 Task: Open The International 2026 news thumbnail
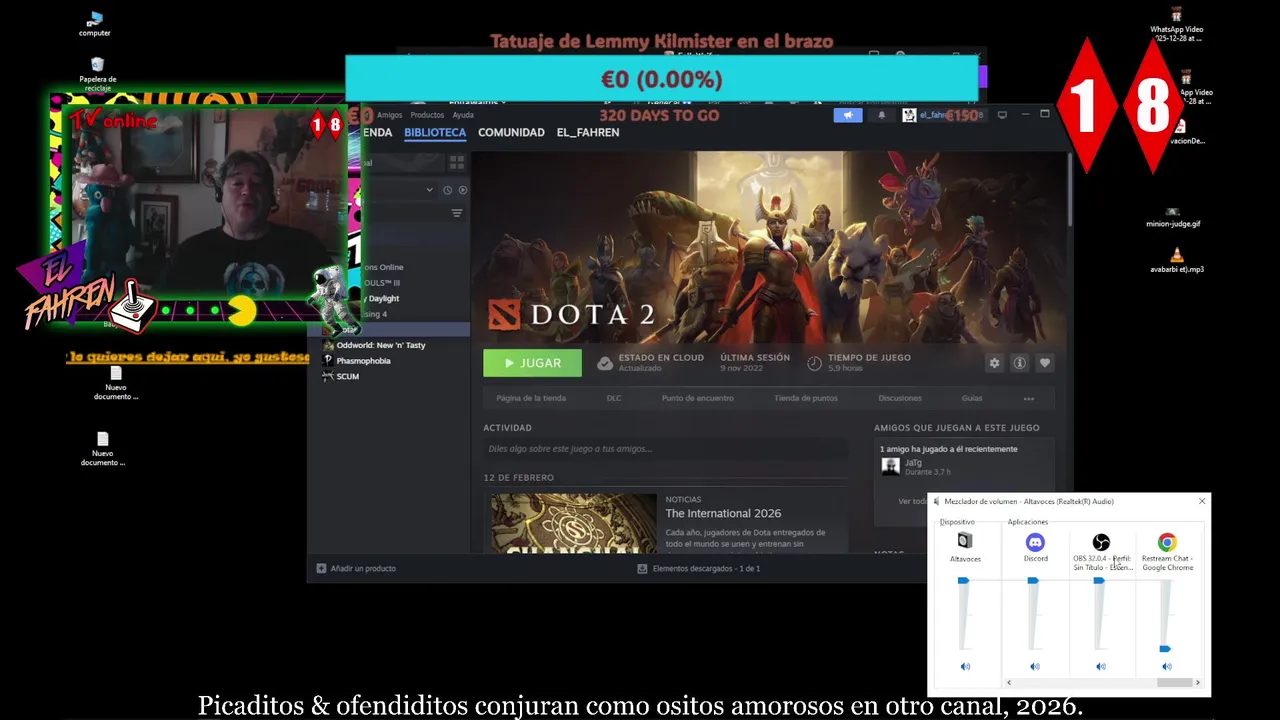(x=574, y=523)
